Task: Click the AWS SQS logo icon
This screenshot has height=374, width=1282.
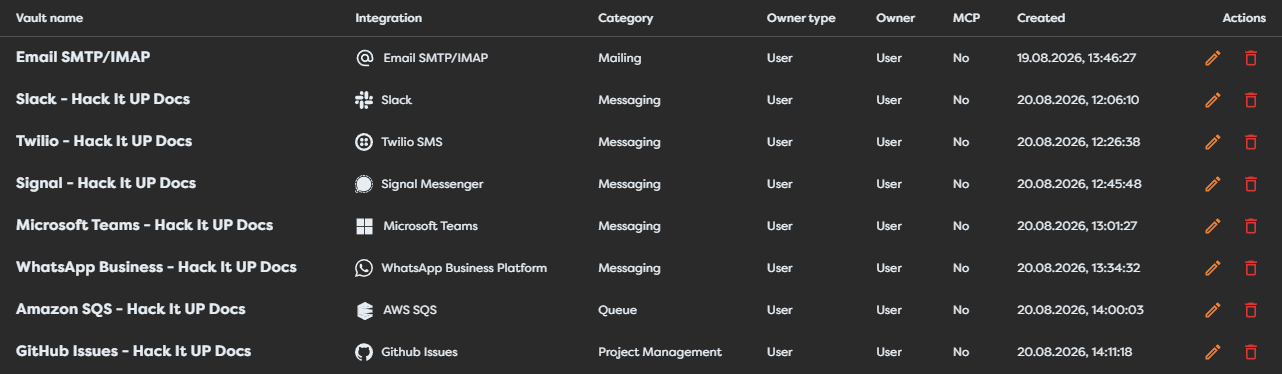Action: [x=364, y=310]
